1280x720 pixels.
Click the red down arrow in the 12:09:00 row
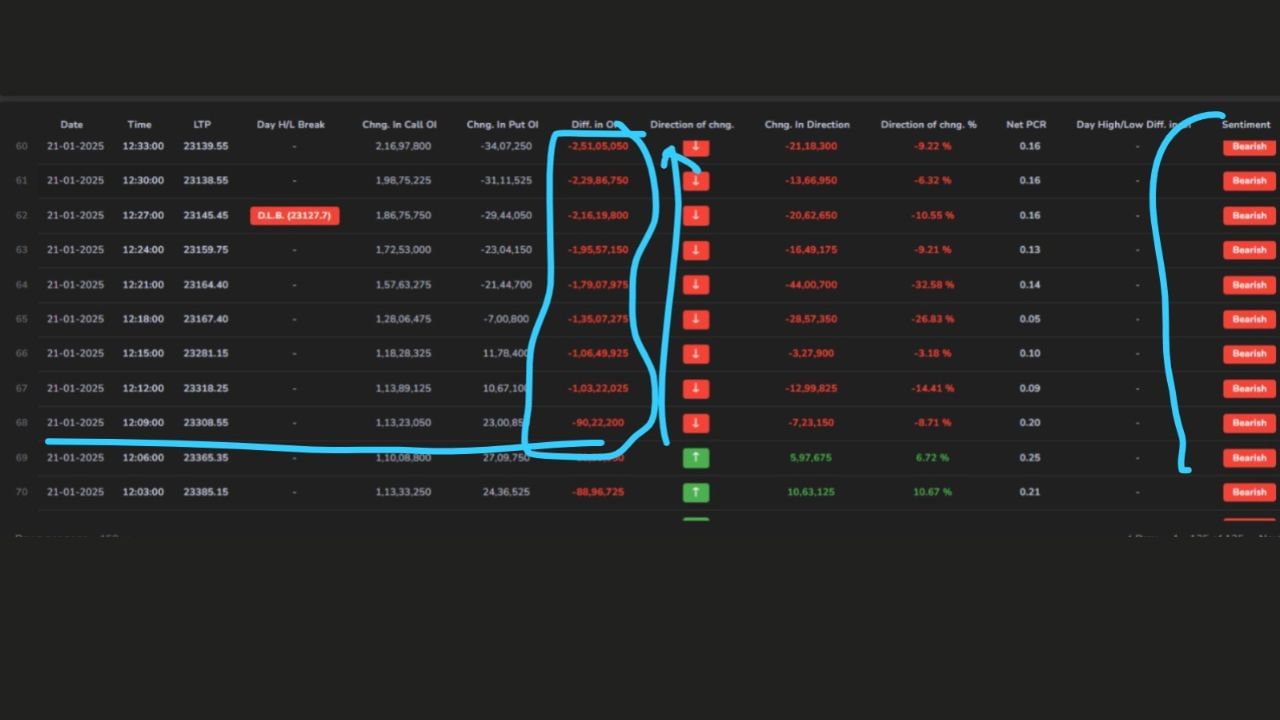(696, 423)
